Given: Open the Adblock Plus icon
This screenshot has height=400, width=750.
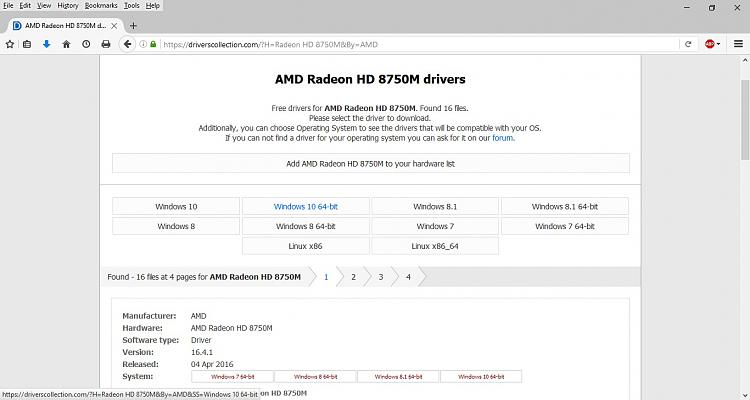Looking at the screenshot, I should coord(709,44).
